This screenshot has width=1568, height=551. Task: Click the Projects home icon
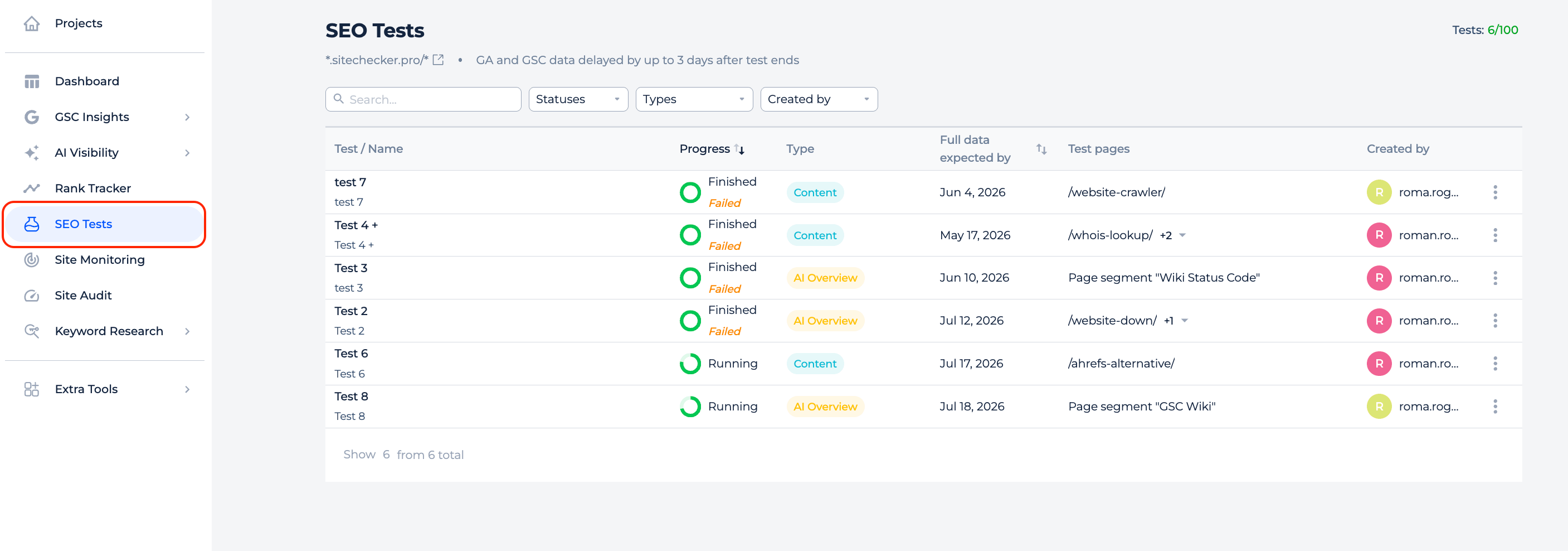pos(32,23)
